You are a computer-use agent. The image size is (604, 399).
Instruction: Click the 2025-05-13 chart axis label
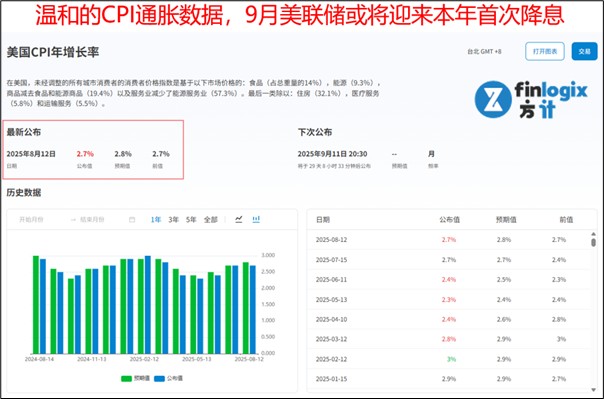point(196,359)
